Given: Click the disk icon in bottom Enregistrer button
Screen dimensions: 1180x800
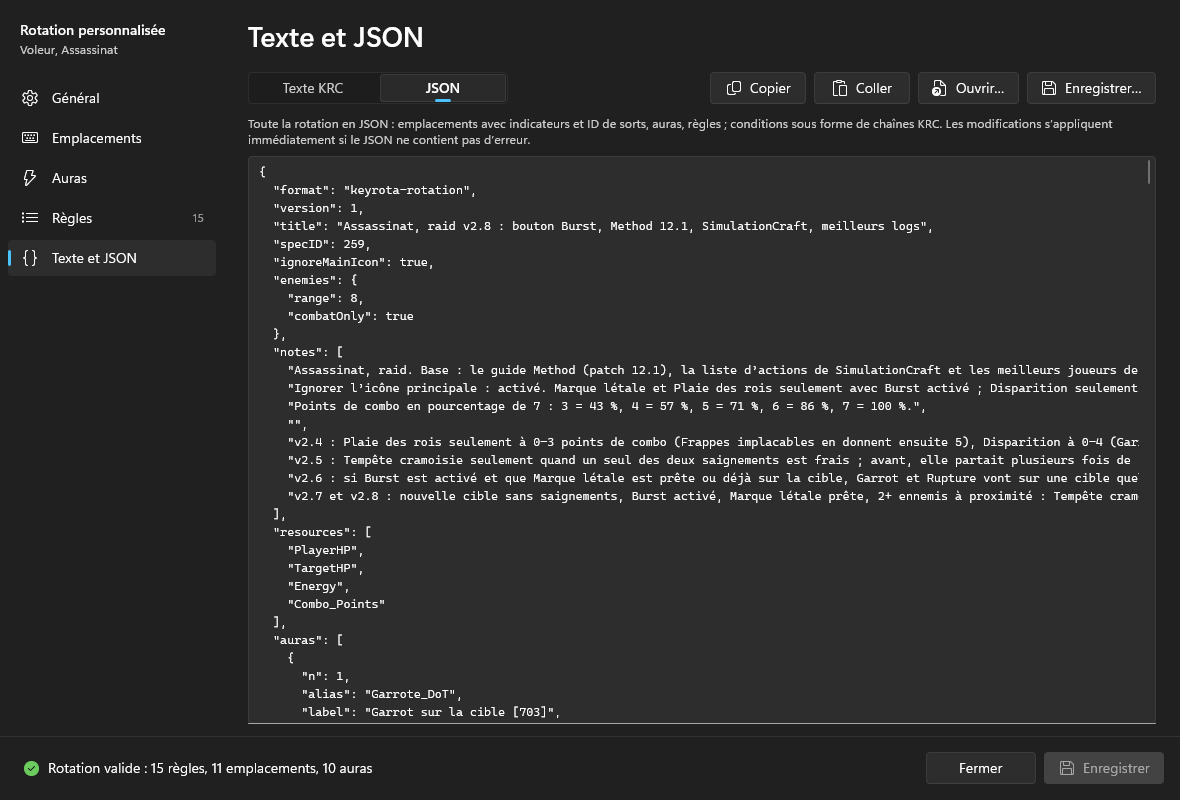Looking at the screenshot, I should click(1066, 768).
